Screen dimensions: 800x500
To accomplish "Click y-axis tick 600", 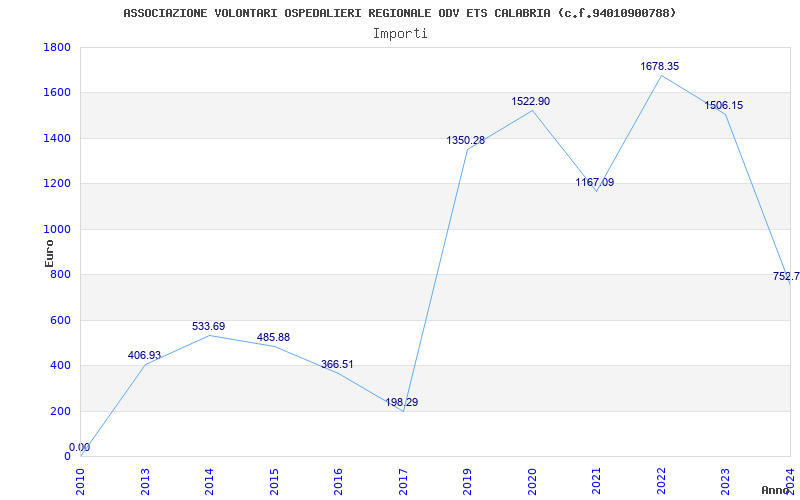I will pos(60,320).
